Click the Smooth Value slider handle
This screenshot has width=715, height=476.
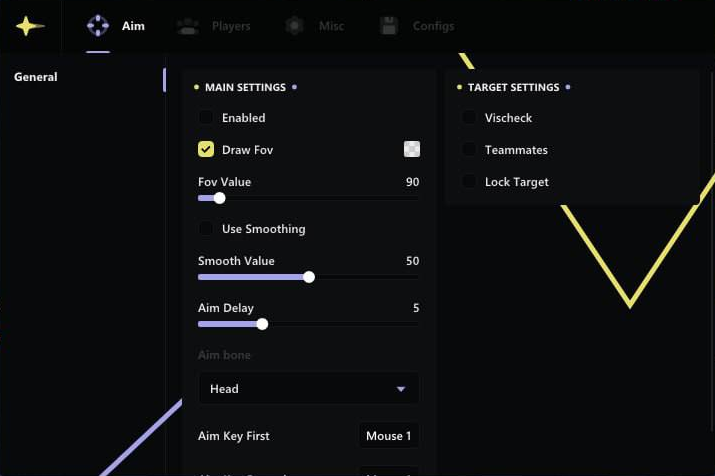click(309, 277)
